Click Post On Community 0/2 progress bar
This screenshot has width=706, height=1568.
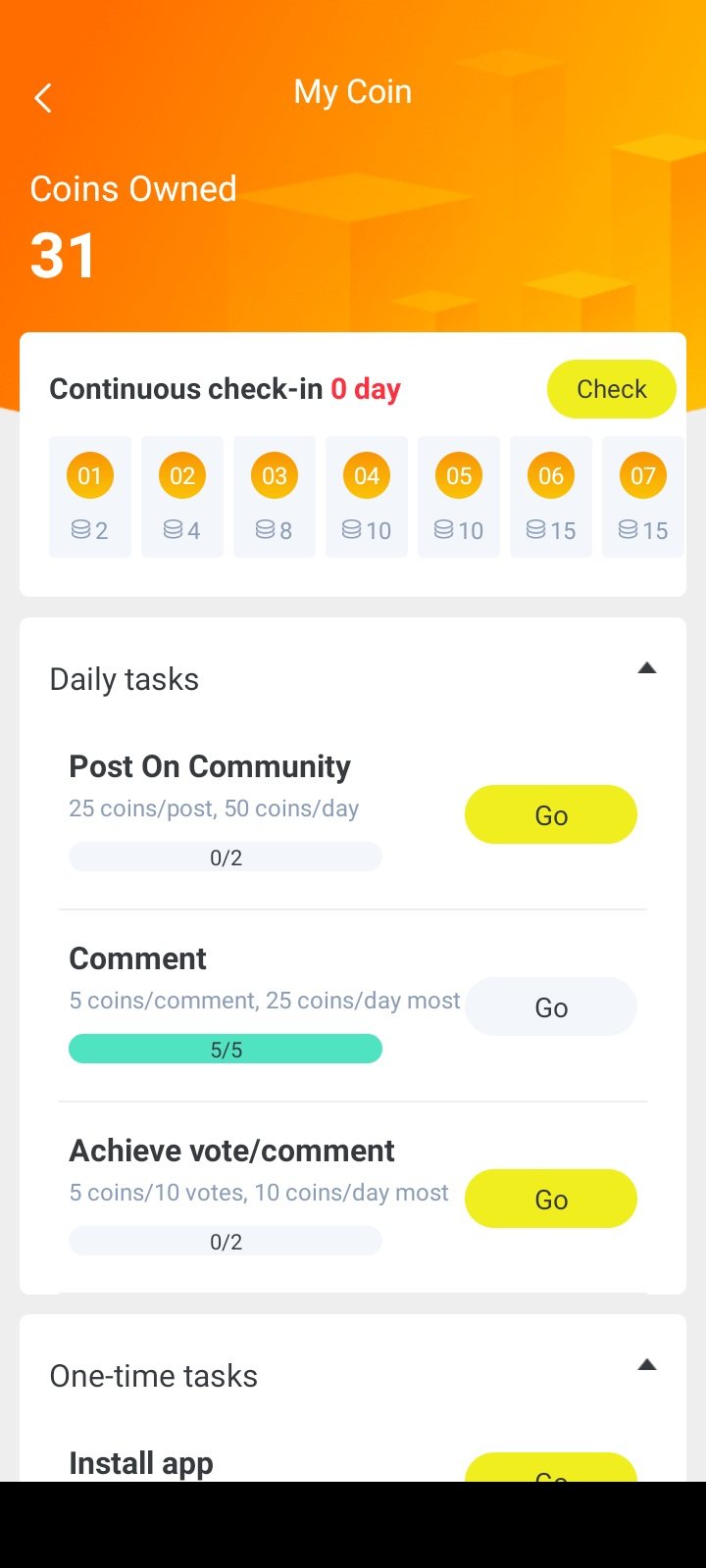(226, 857)
